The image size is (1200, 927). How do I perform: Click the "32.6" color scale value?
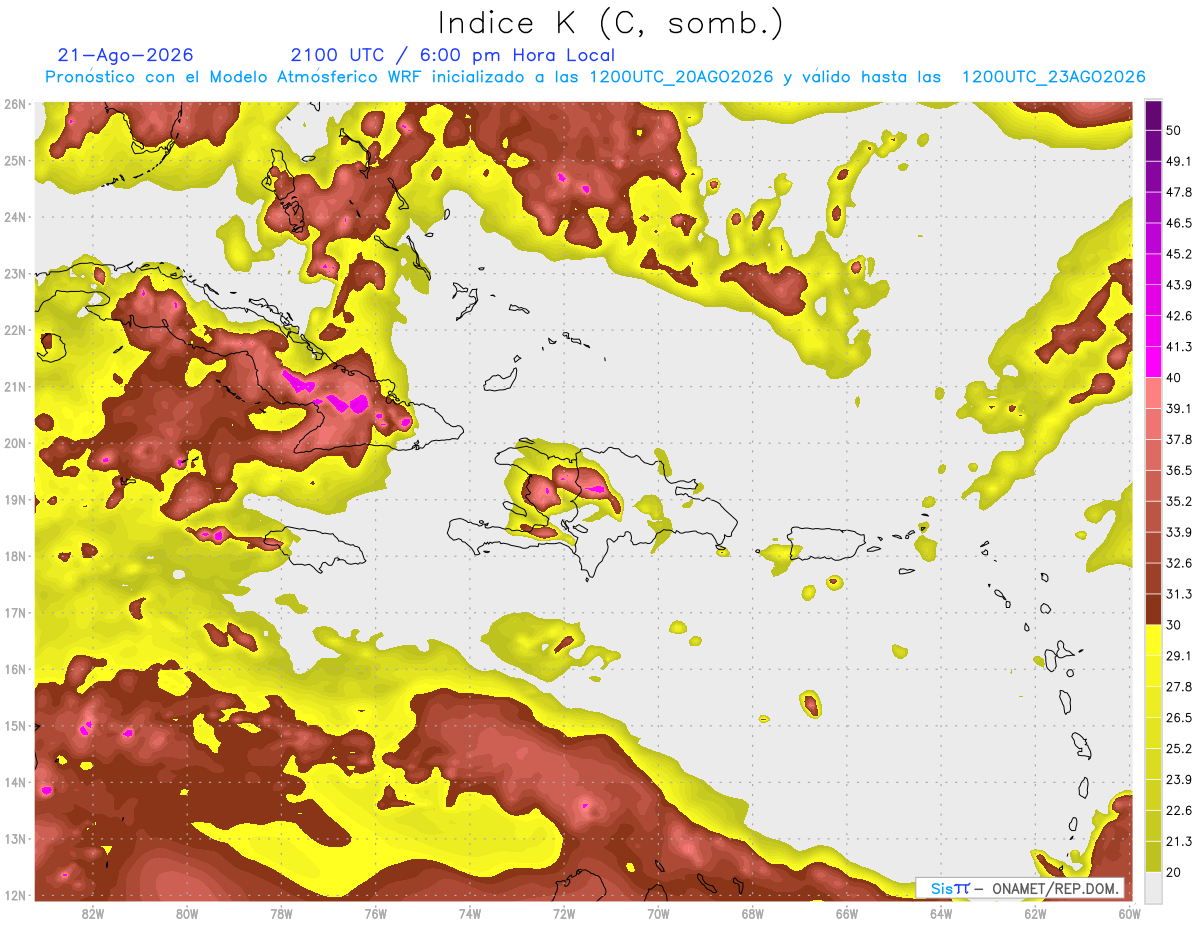click(1179, 563)
